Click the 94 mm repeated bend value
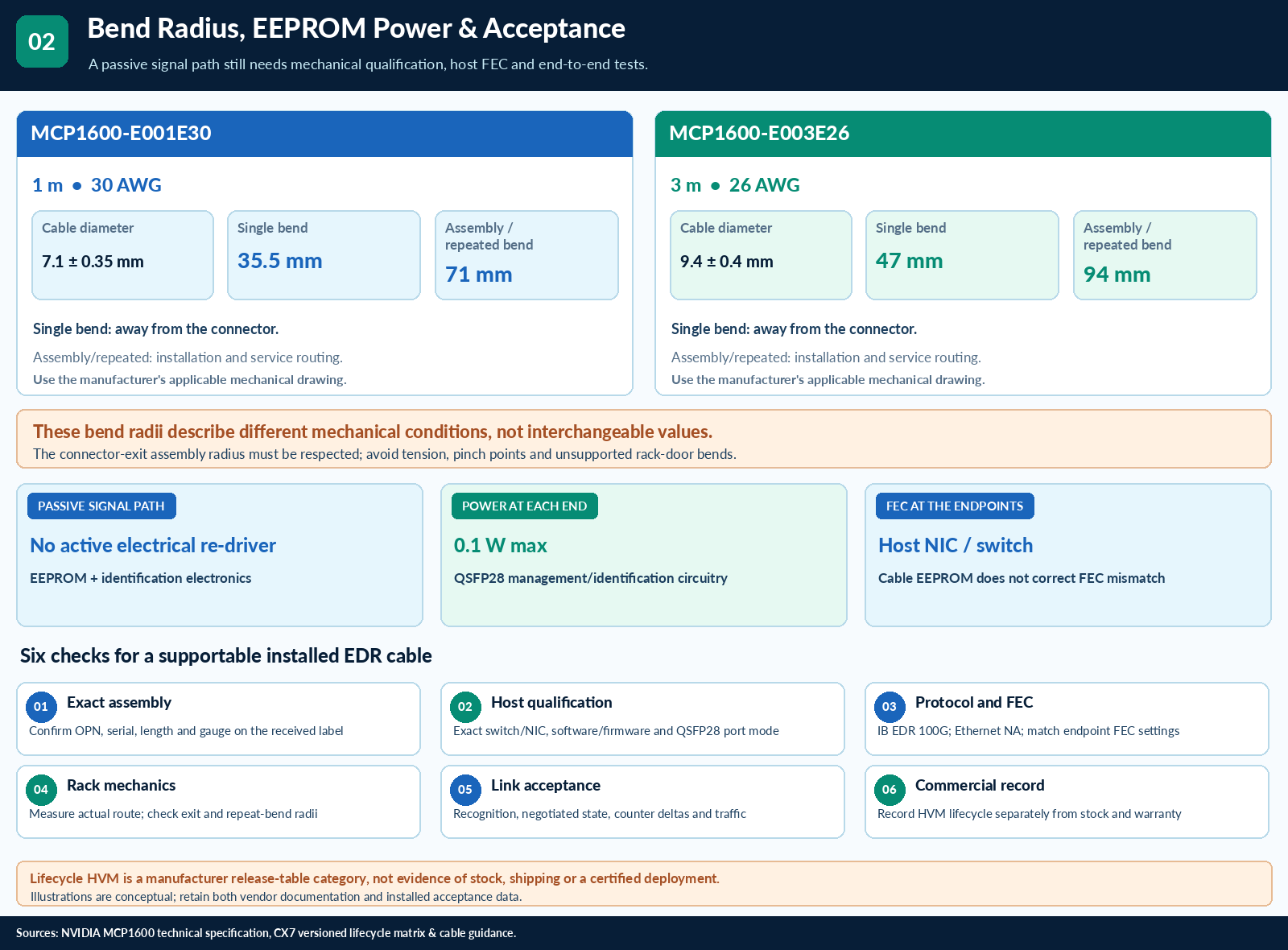This screenshot has height=950, width=1288. tap(1117, 275)
